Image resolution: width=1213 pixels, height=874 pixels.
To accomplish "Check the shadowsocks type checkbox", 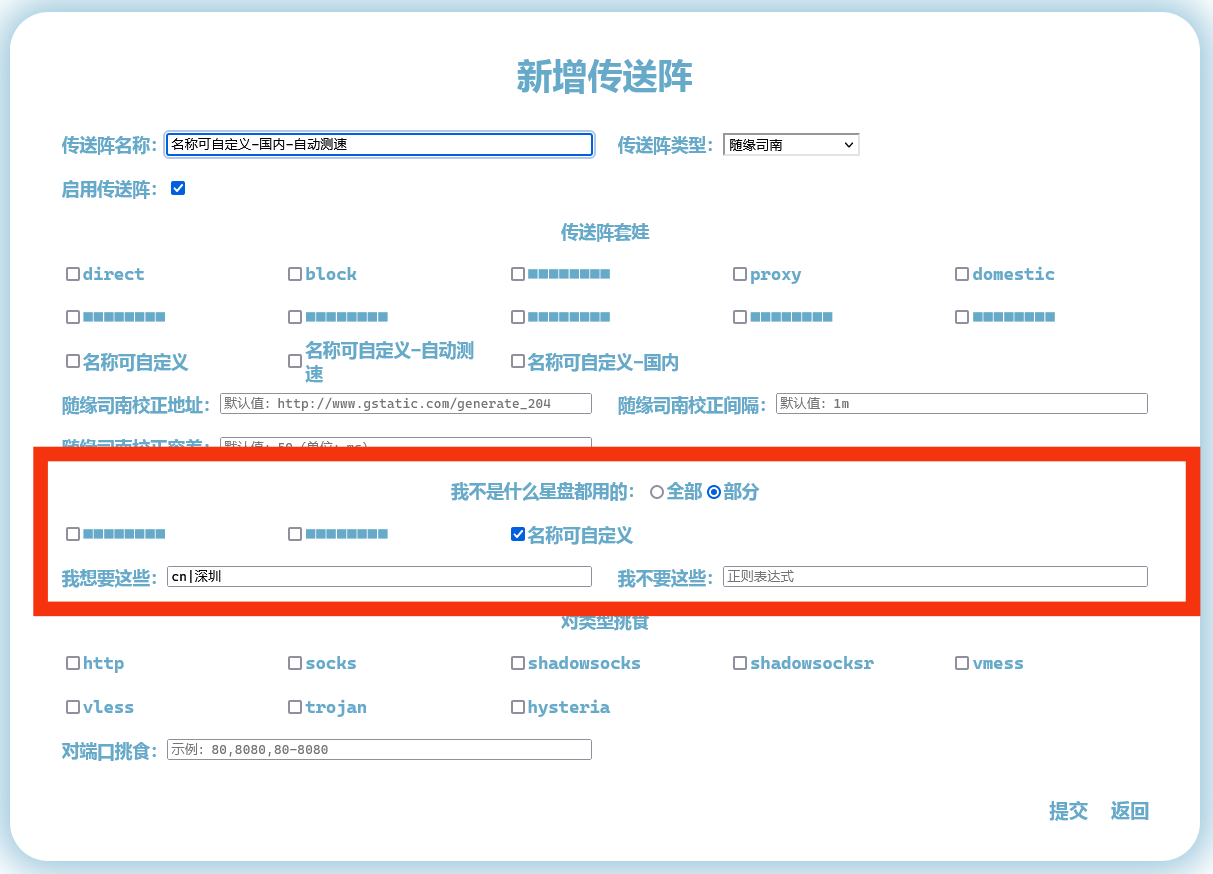I will (518, 663).
